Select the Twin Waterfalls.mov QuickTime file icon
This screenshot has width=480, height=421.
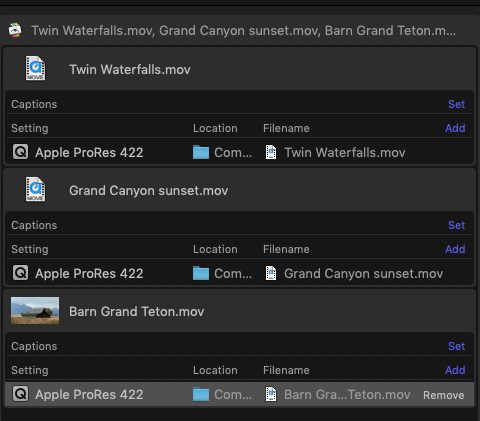pos(35,68)
